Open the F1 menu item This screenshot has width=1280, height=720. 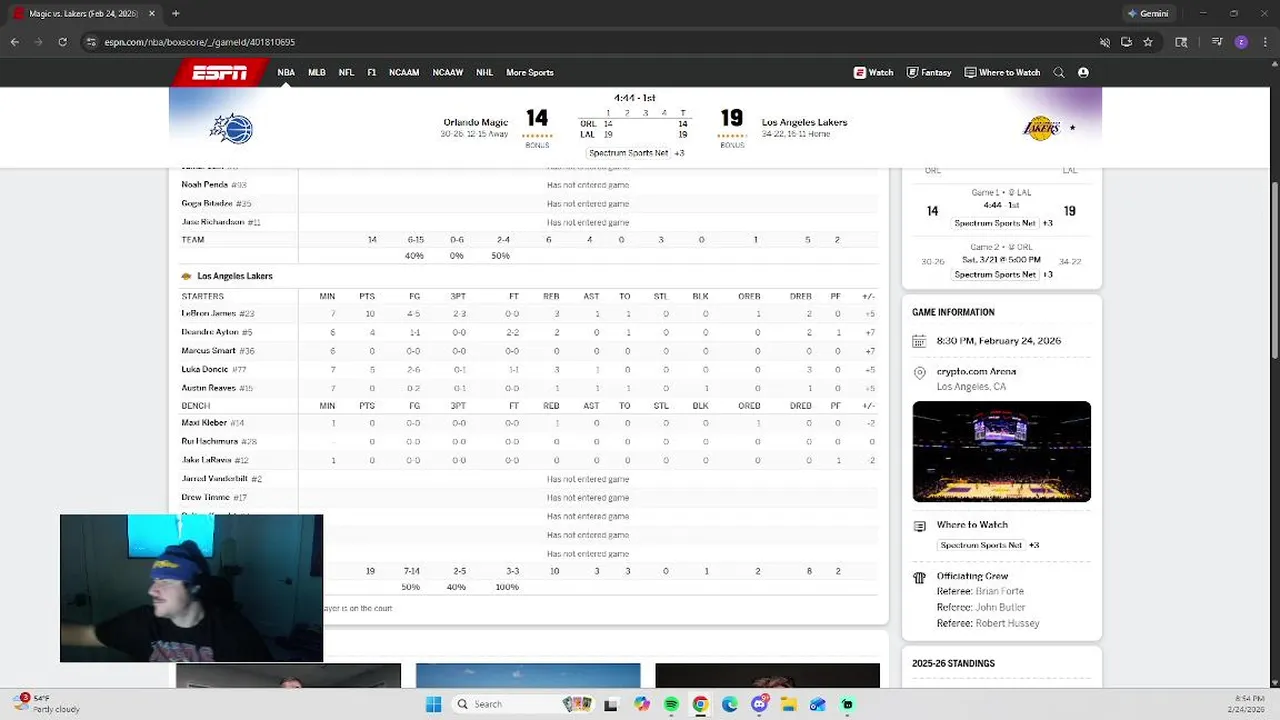[x=372, y=72]
